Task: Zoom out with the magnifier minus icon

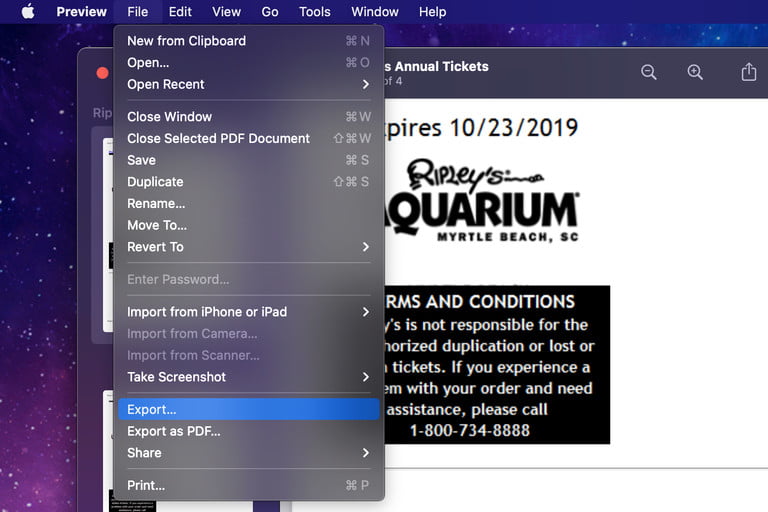Action: pos(648,72)
